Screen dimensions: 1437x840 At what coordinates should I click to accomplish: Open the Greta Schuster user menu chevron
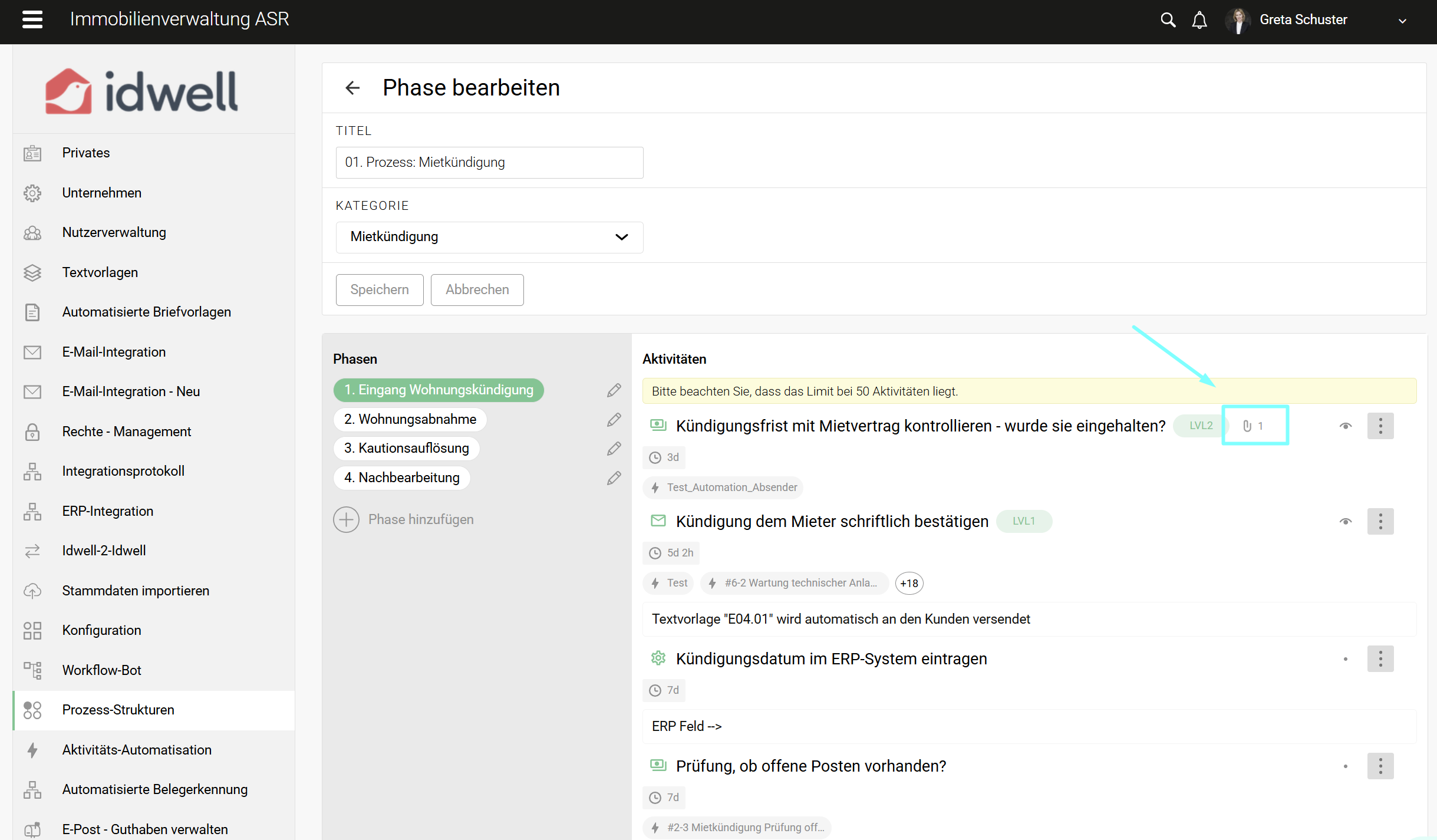point(1402,21)
